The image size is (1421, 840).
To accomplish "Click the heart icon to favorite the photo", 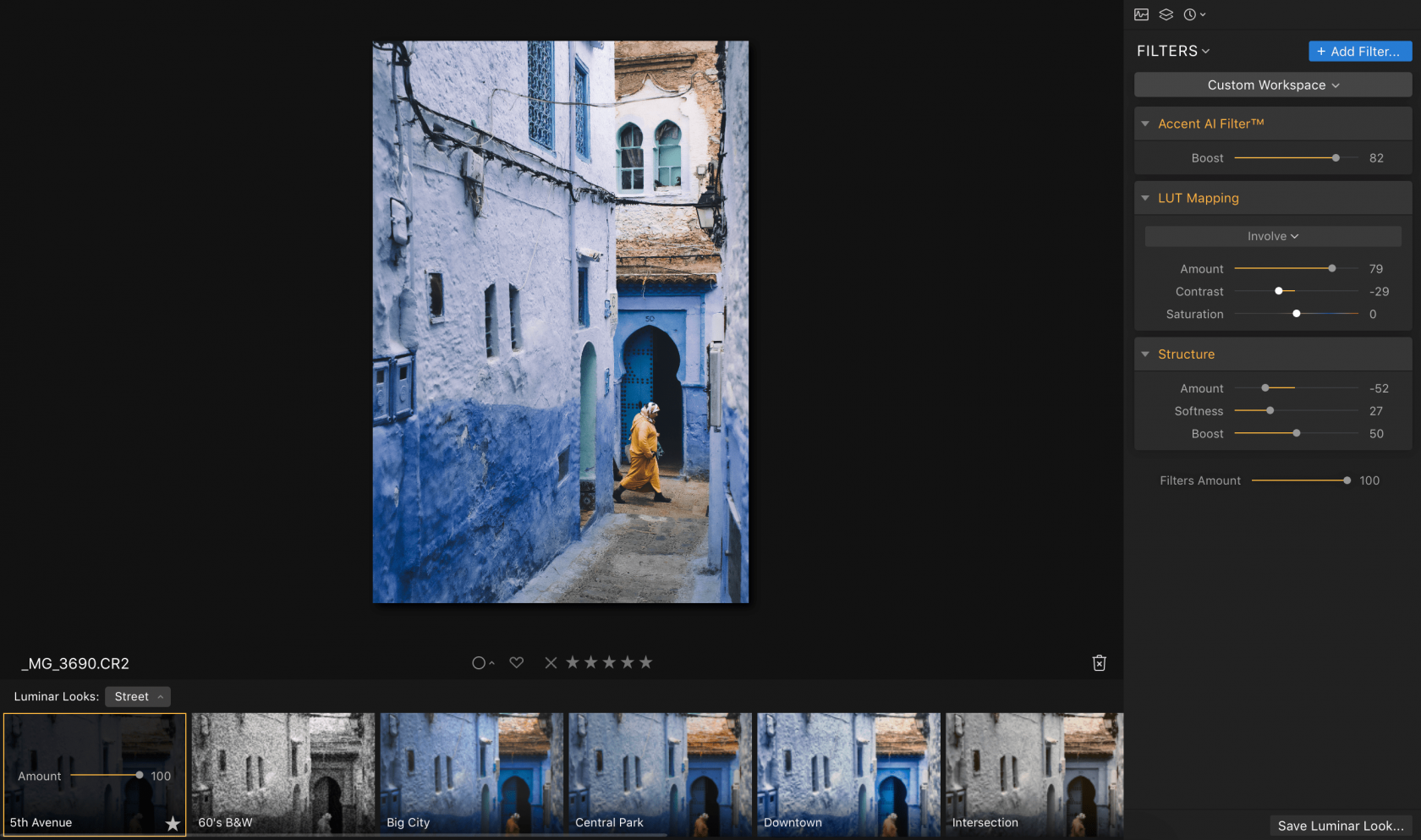I will click(517, 662).
